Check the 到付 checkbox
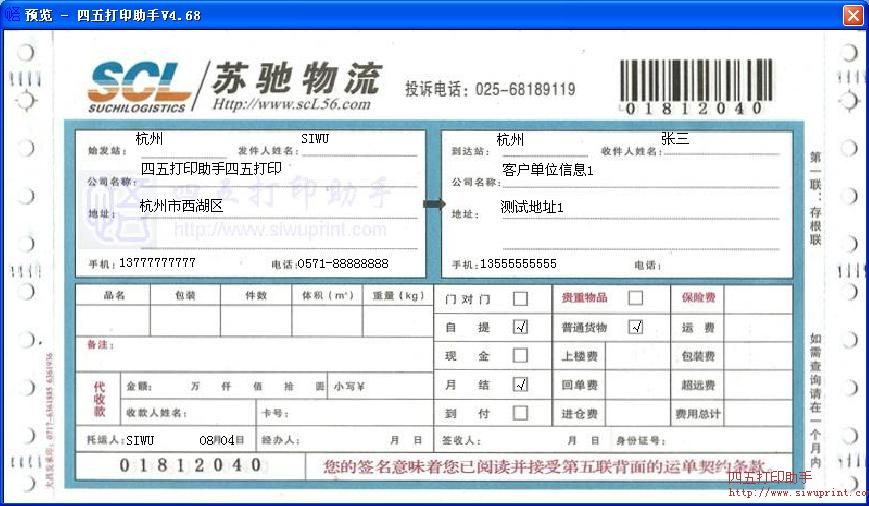This screenshot has width=869, height=506. (x=520, y=412)
